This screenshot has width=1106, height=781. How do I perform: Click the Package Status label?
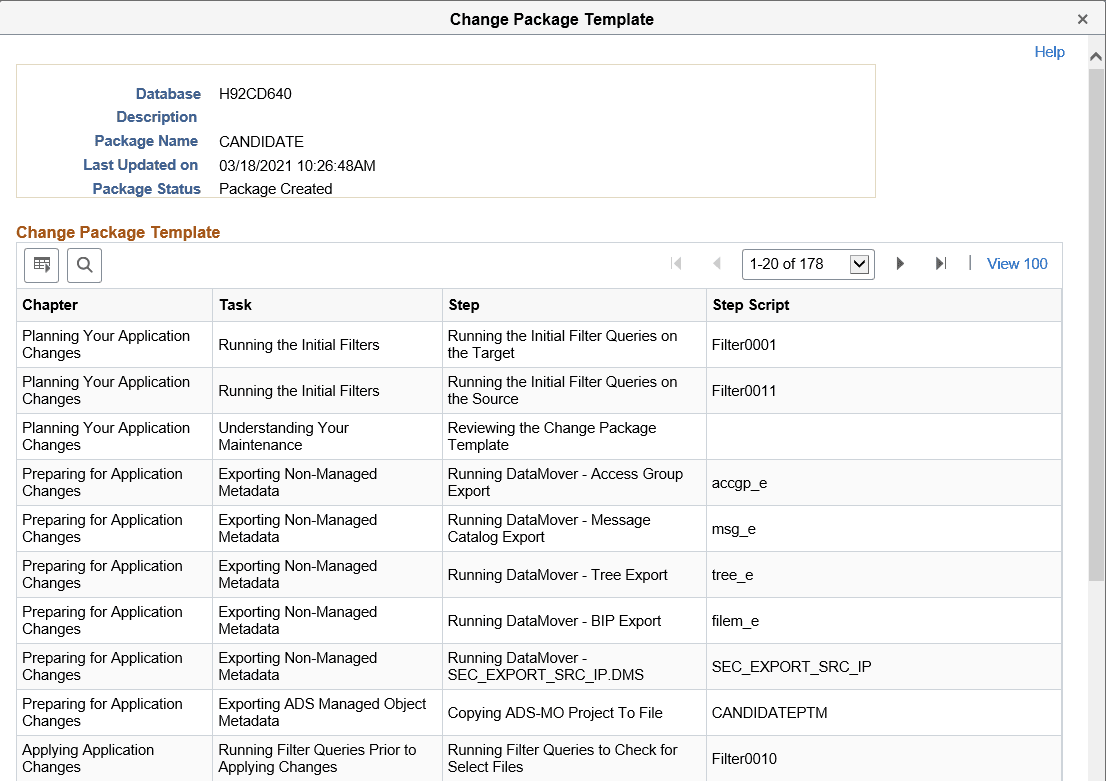click(x=146, y=188)
